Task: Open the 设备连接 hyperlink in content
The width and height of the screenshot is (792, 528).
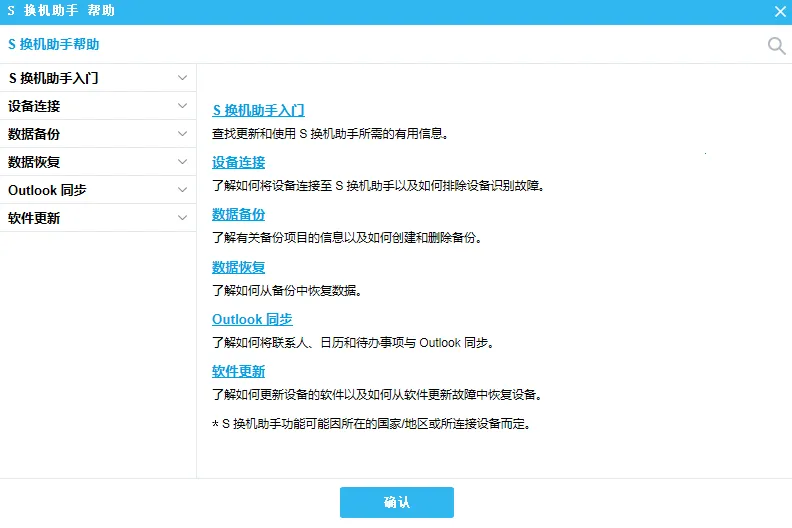Action: (238, 162)
